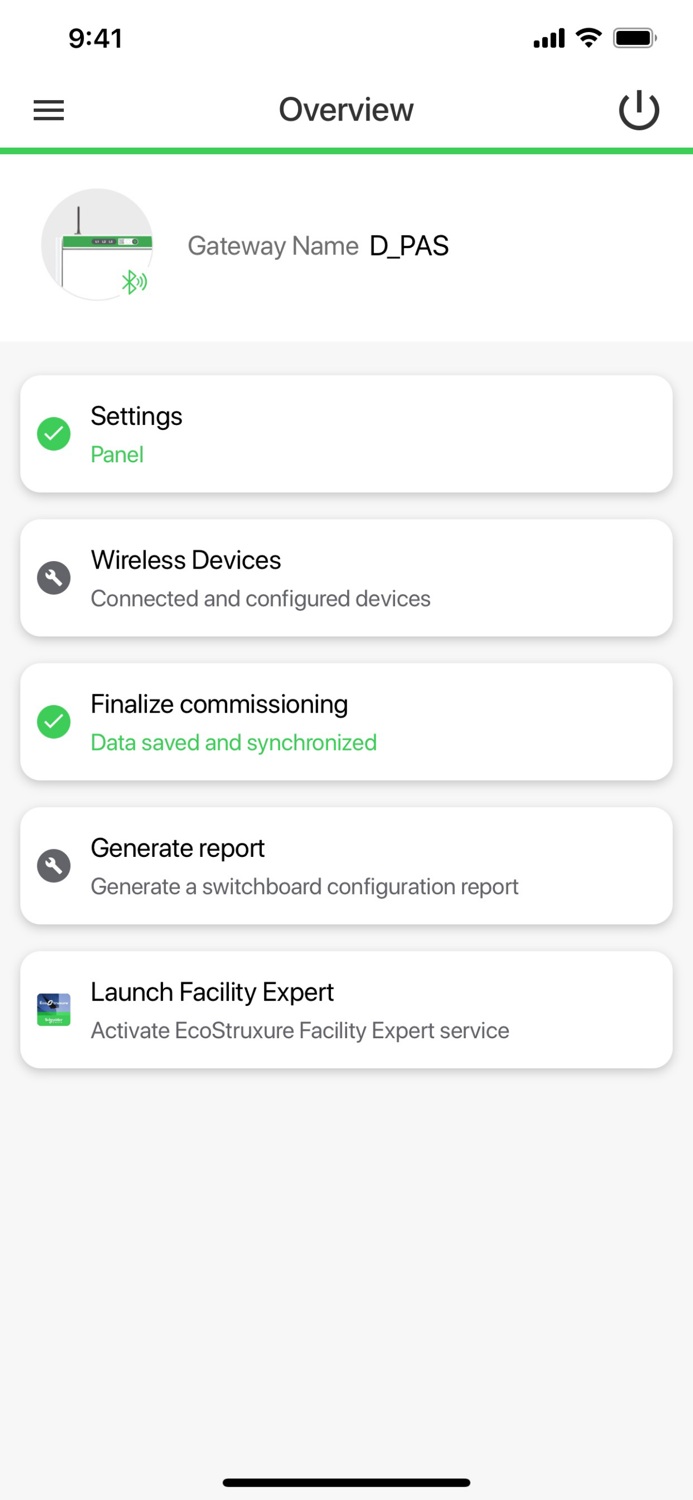Image resolution: width=693 pixels, height=1500 pixels.
Task: Tap the home indicator bar
Action: [346, 1482]
